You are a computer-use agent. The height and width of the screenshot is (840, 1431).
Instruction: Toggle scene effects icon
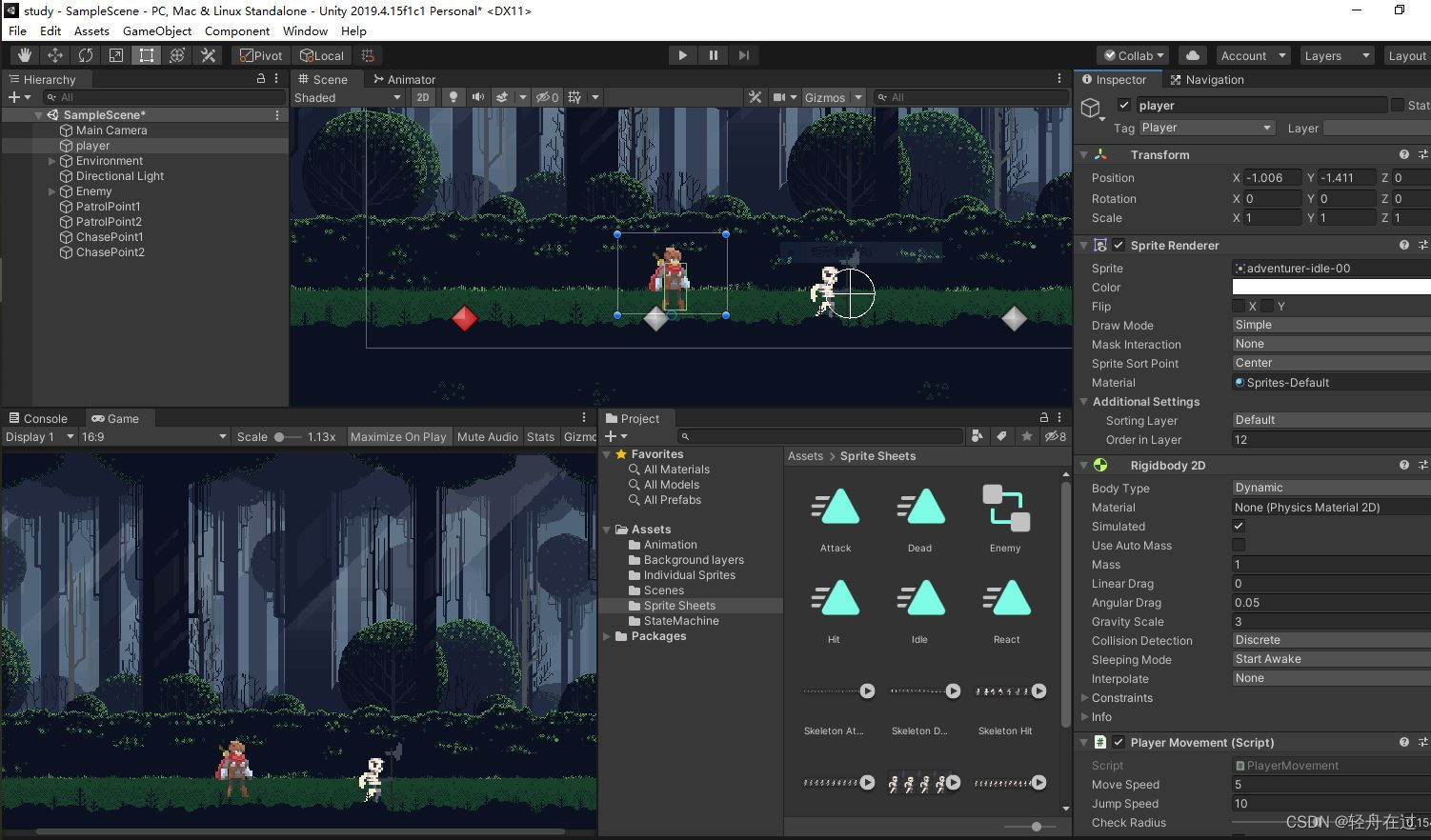[x=502, y=97]
